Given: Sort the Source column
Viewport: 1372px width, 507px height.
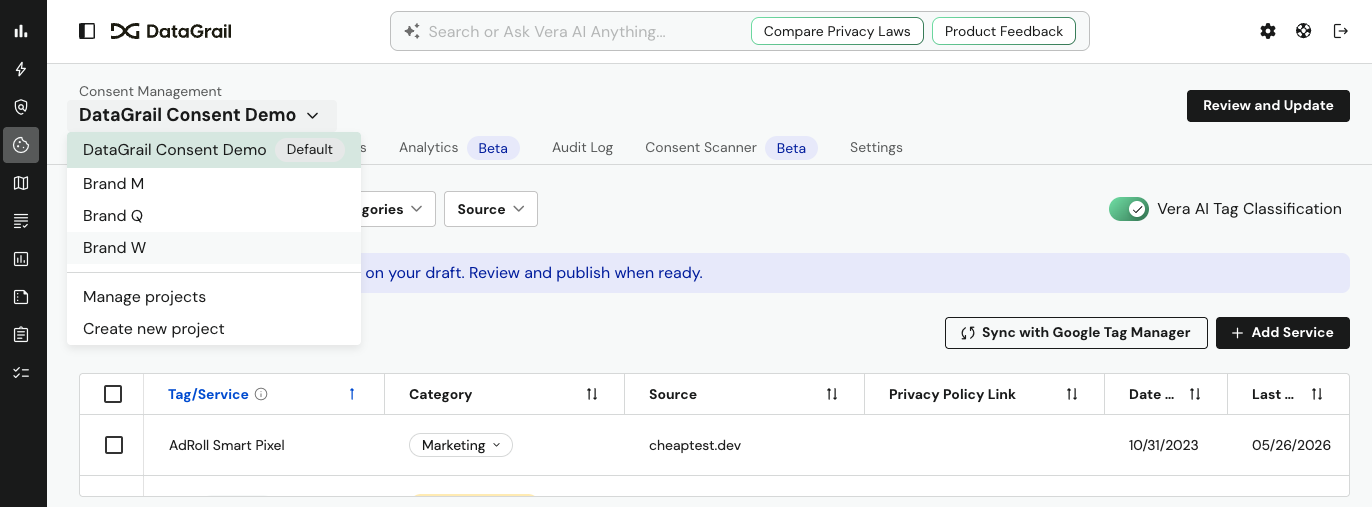Looking at the screenshot, I should pyautogui.click(x=832, y=394).
